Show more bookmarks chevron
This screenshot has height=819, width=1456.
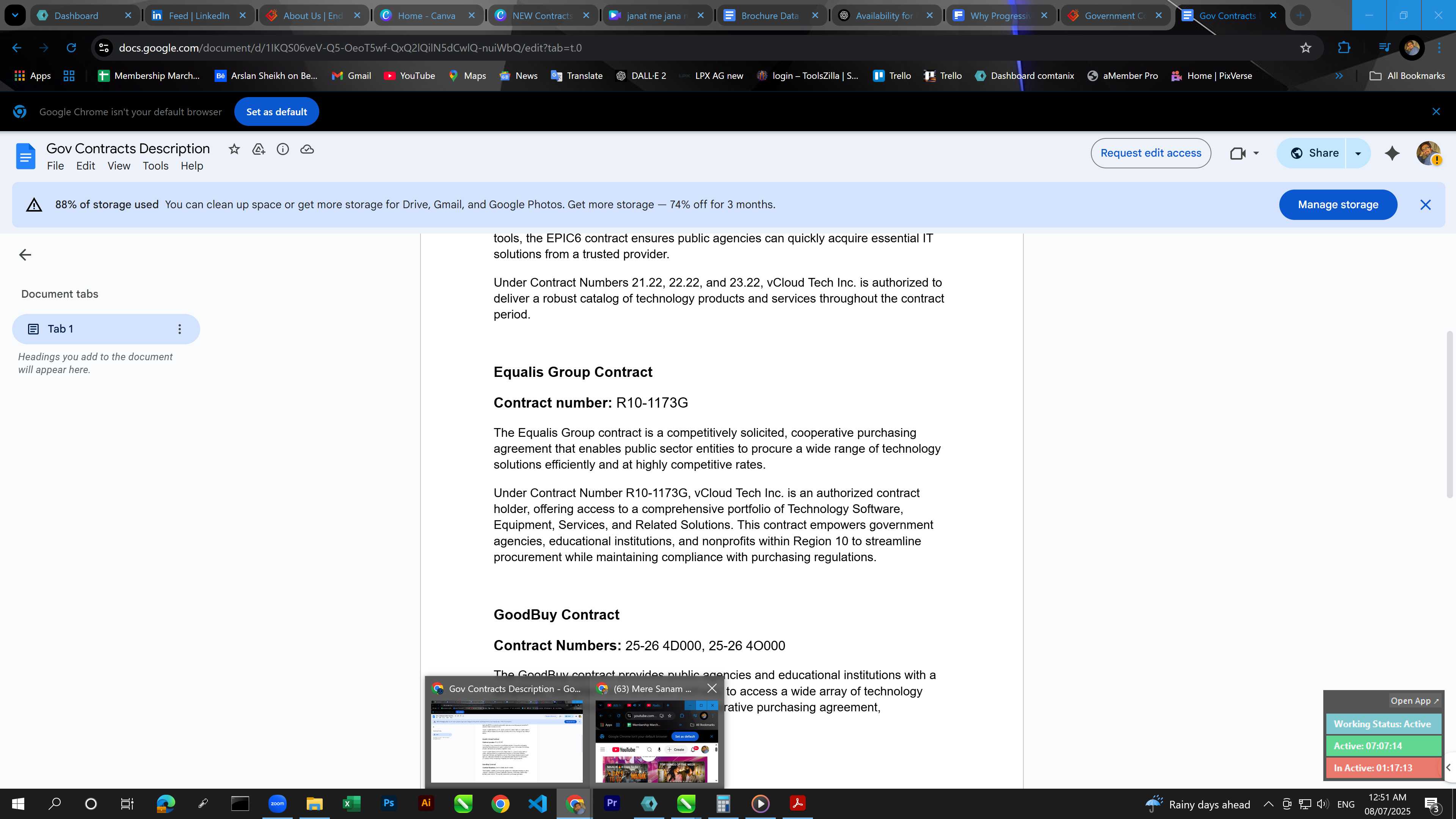coord(1338,76)
